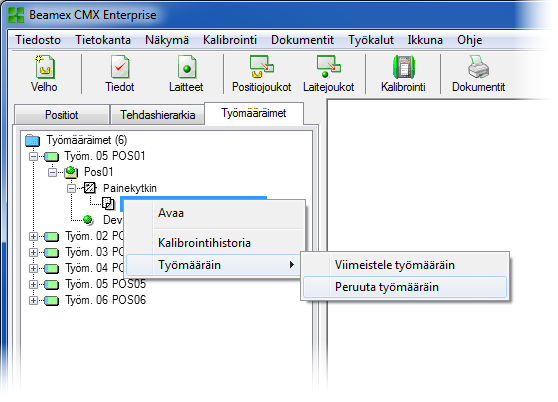Screen dimensions: 558x402
Task: Open the Dokumentit printer icon
Action: pos(478,67)
